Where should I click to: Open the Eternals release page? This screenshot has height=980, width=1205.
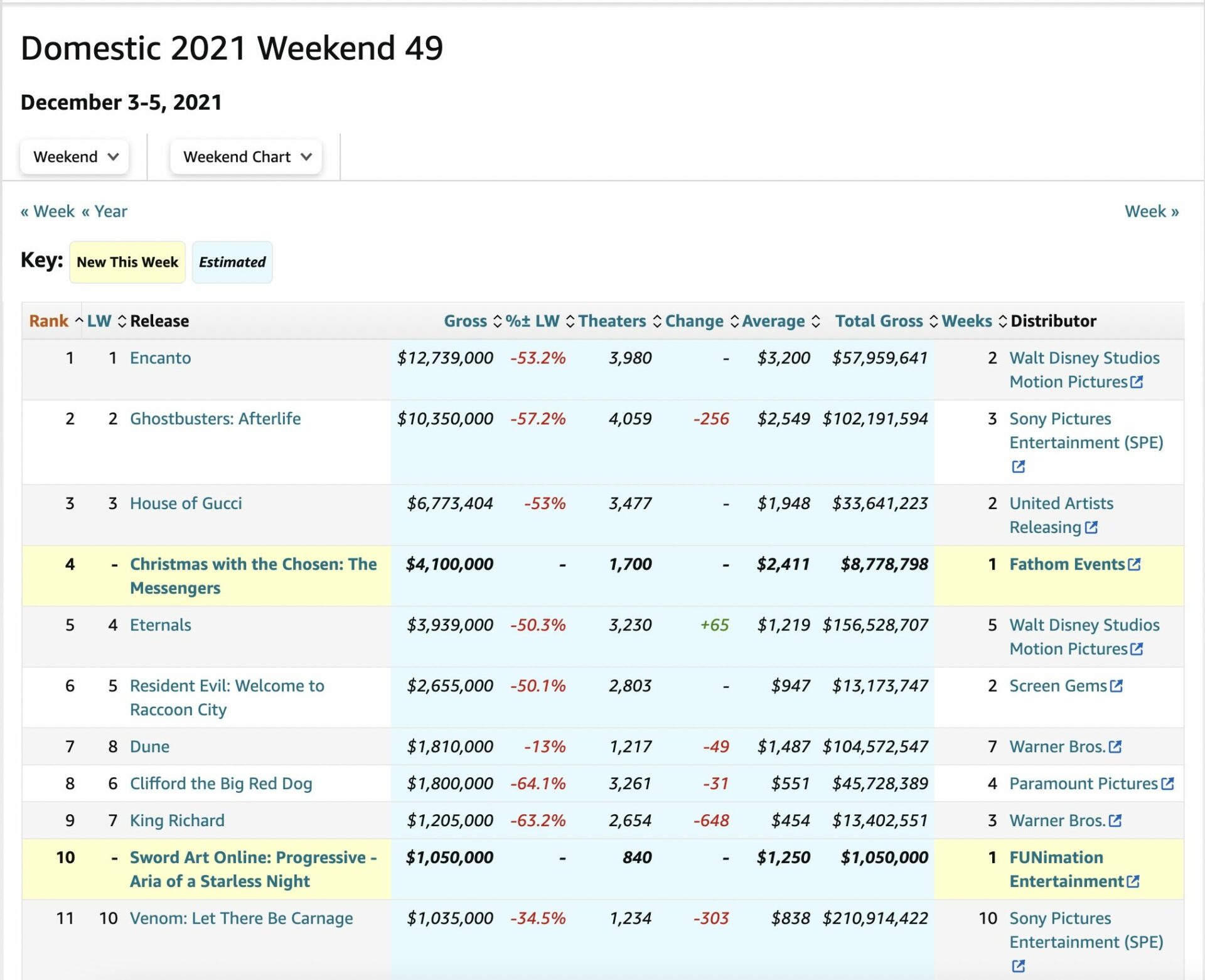(160, 625)
